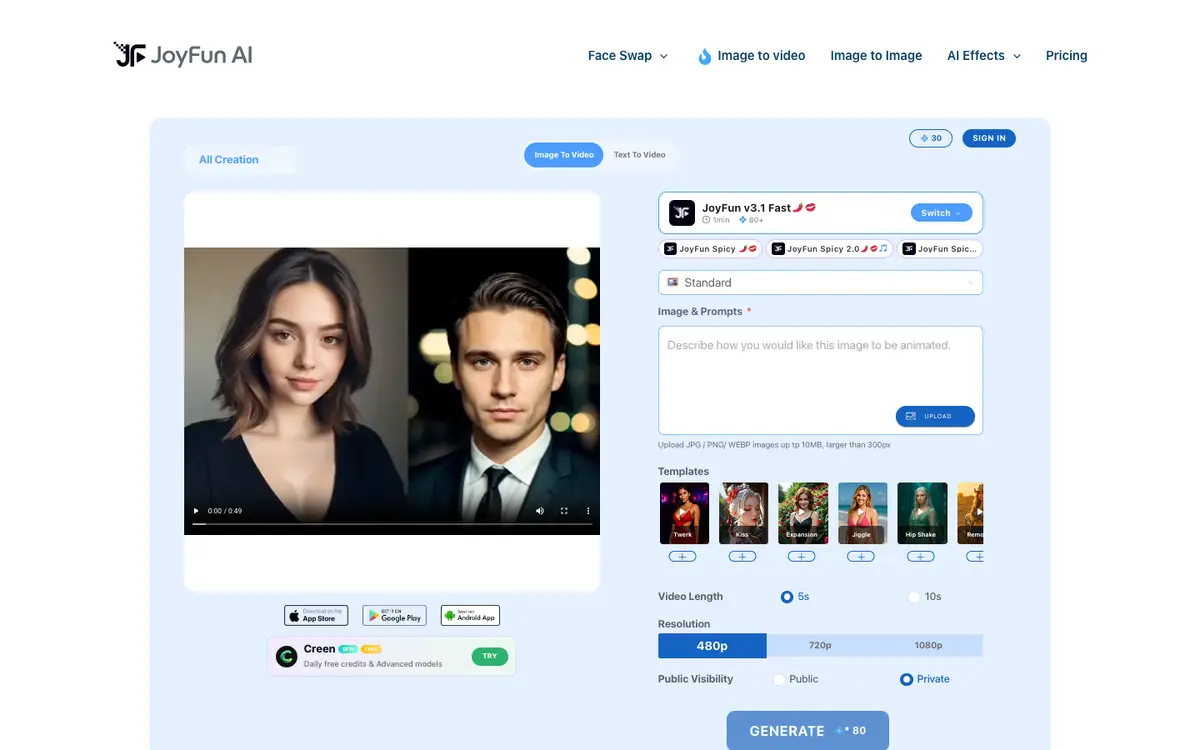The image size is (1200, 750).
Task: Click the credits counter showing 30
Action: click(931, 138)
